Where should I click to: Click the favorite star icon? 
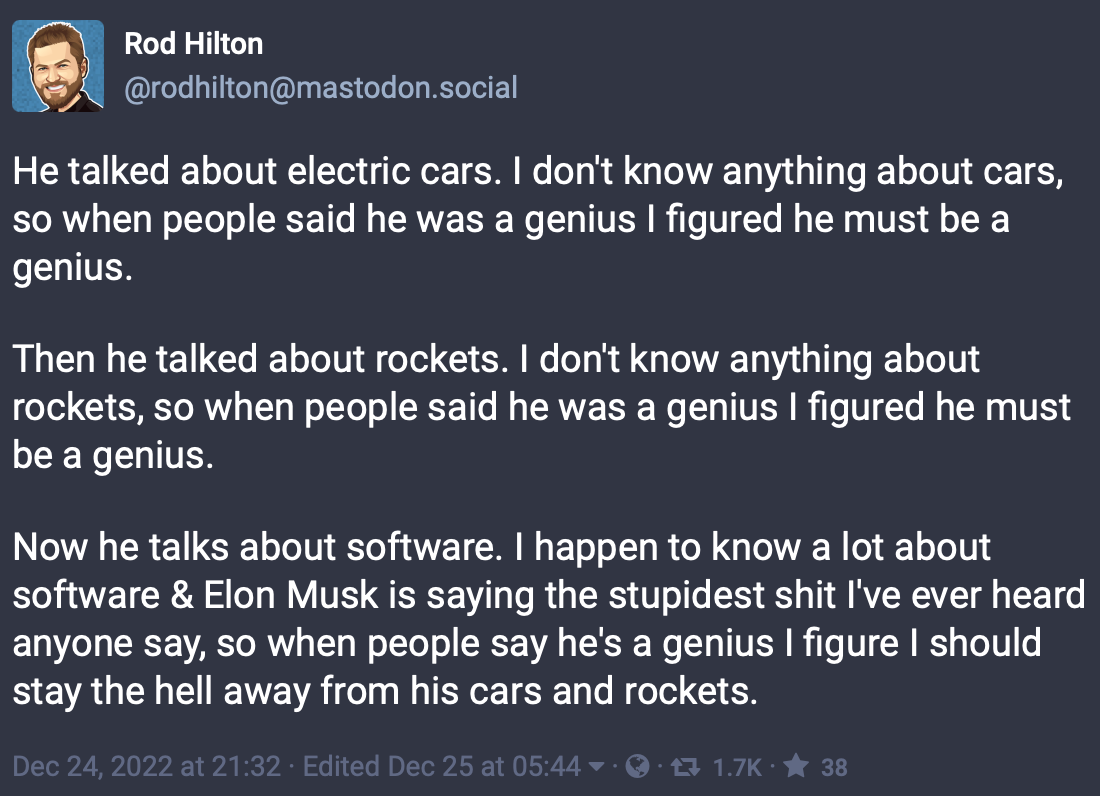796,767
